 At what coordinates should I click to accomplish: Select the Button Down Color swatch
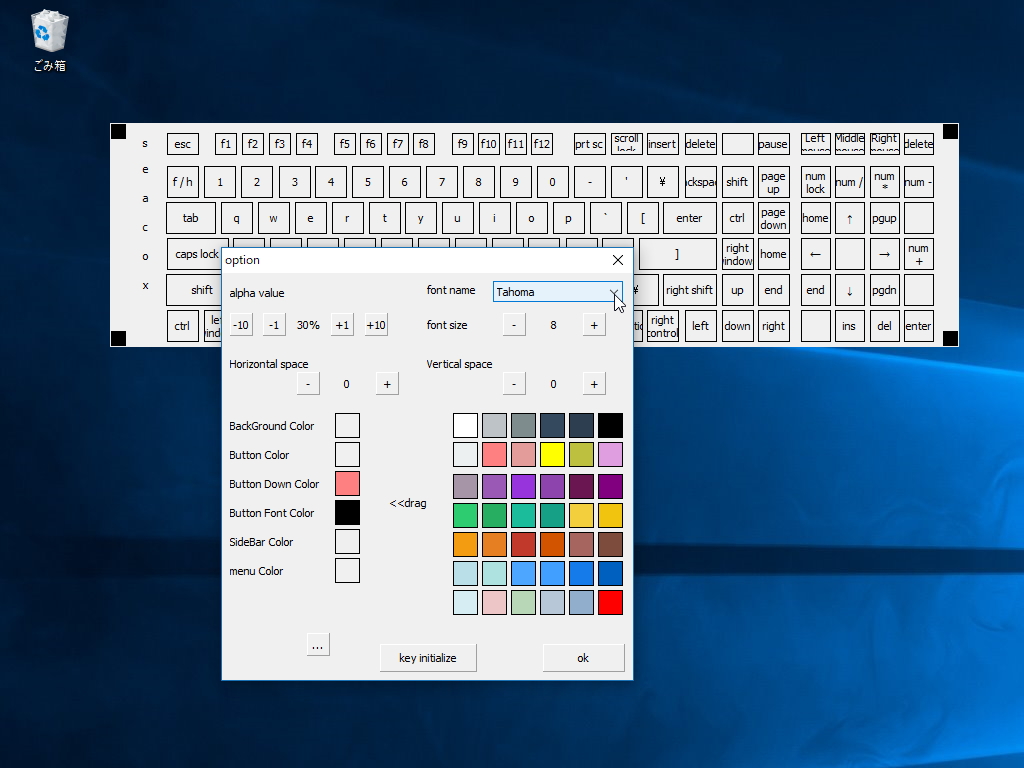tap(347, 483)
